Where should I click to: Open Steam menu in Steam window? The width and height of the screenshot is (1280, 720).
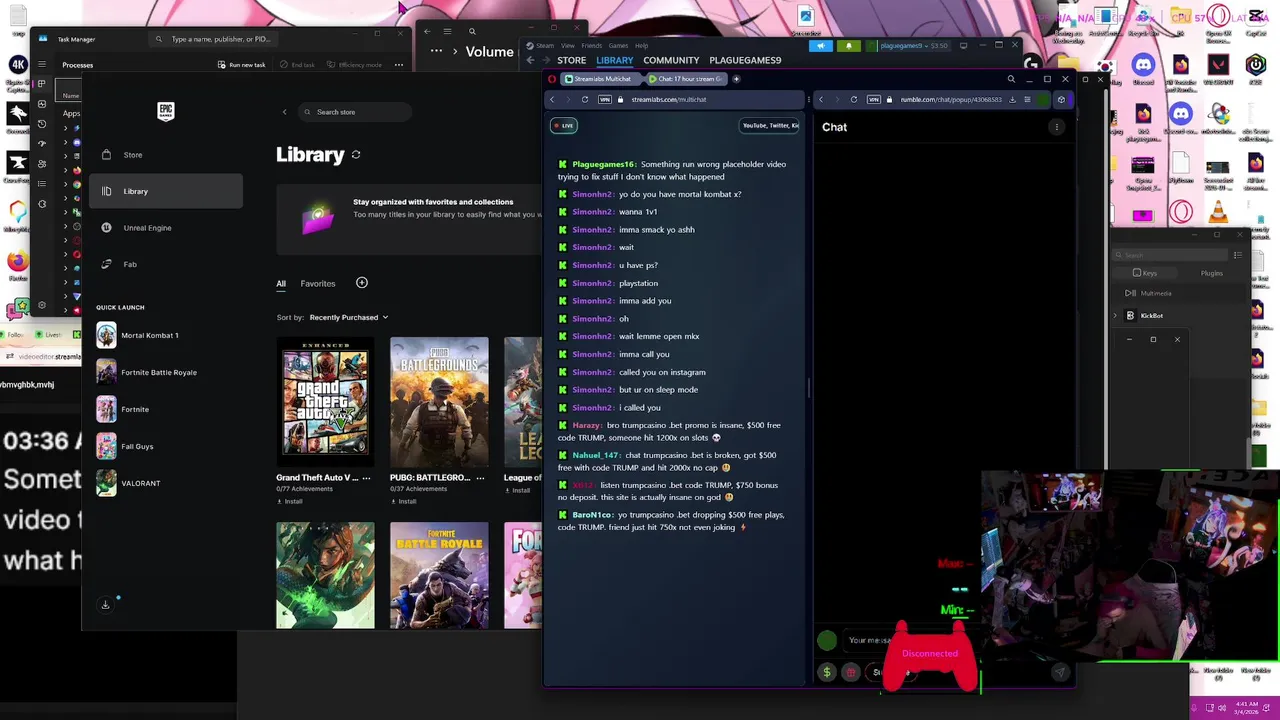pos(545,45)
